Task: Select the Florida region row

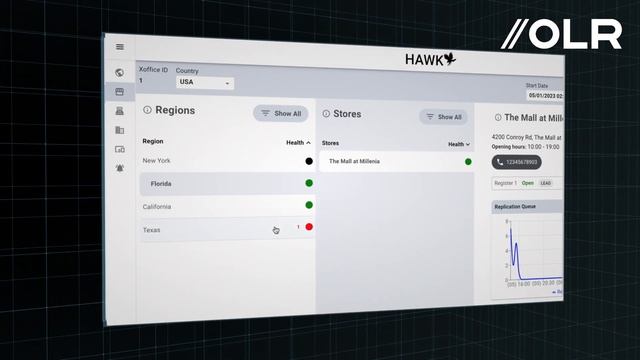Action: (227, 184)
